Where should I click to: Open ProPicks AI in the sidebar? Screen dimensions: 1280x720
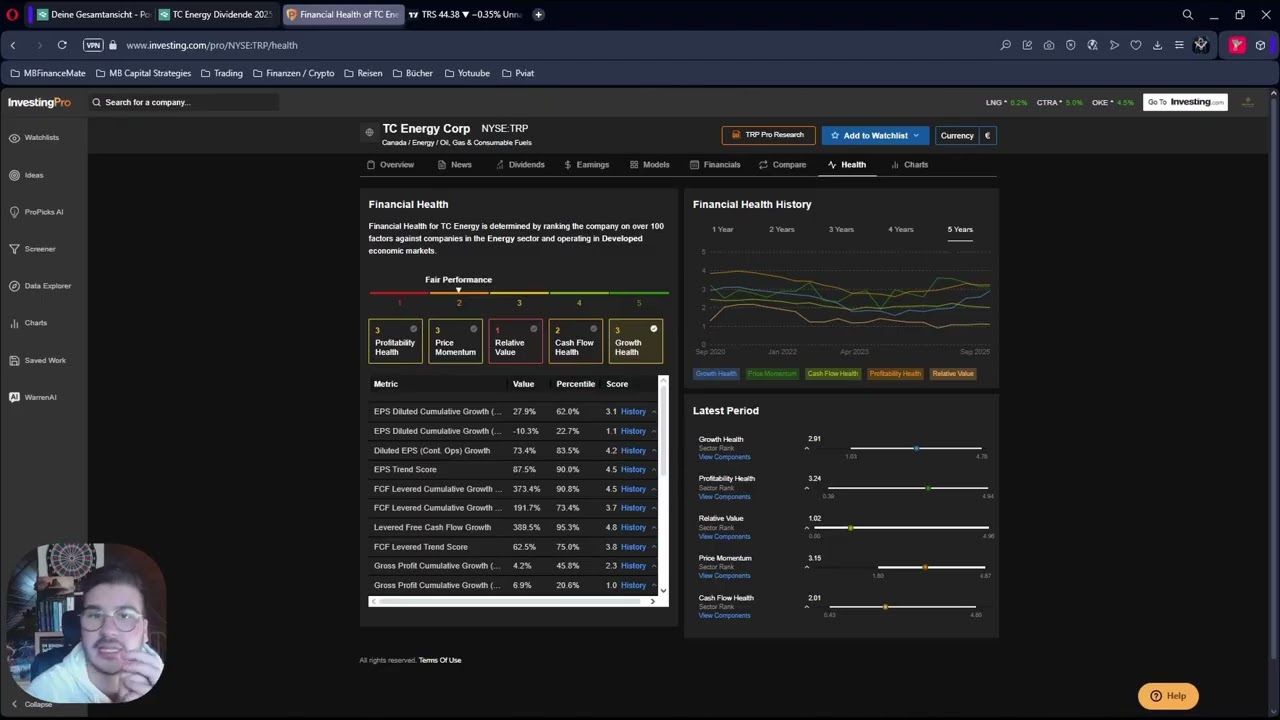pos(36,212)
